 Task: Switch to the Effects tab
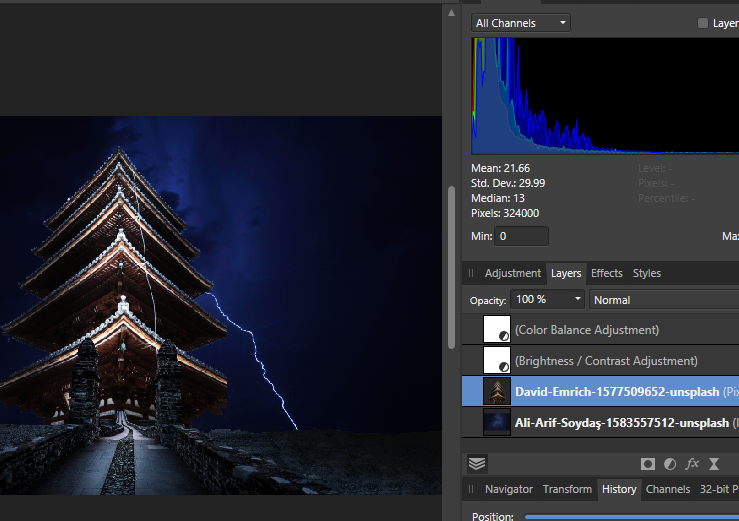click(x=607, y=273)
